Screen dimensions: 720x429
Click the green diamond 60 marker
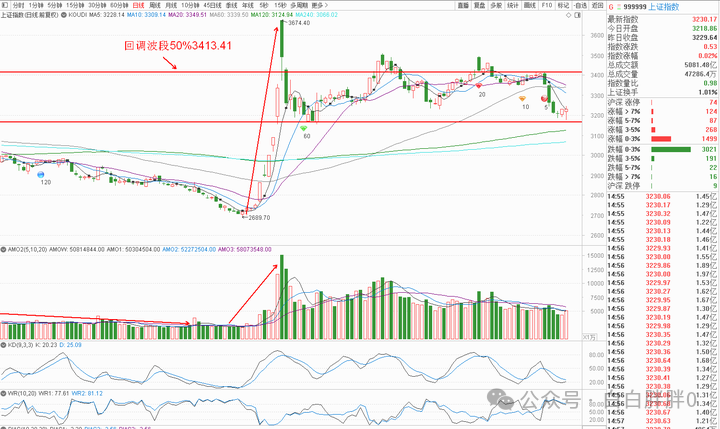pos(304,129)
